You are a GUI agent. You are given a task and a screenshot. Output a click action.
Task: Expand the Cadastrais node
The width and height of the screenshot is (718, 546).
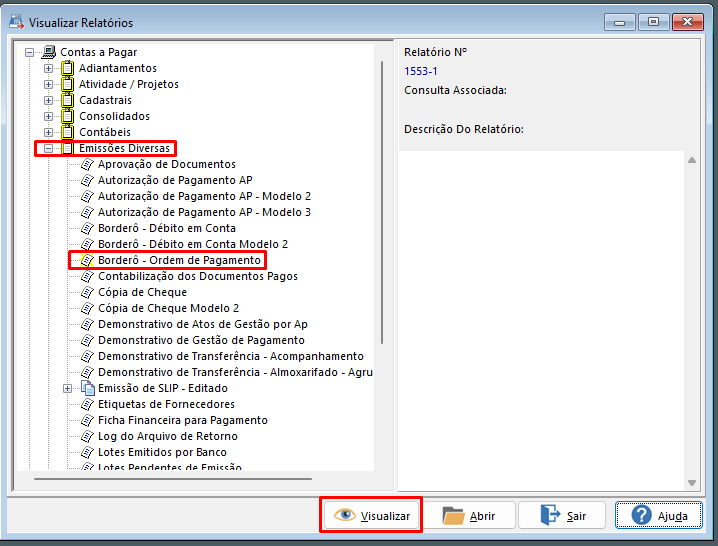click(48, 100)
